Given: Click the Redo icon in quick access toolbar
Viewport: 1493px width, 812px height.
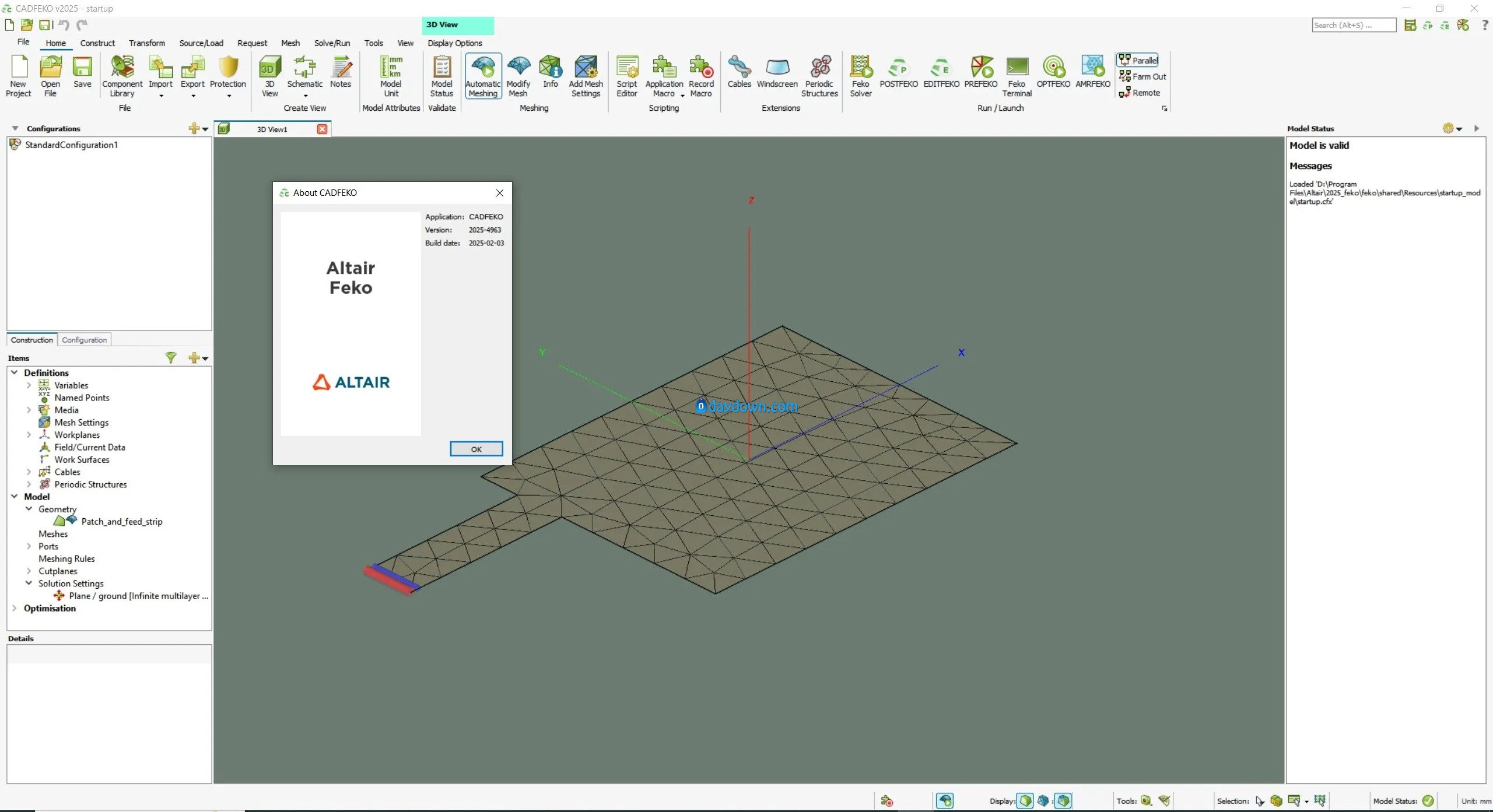Looking at the screenshot, I should 82,25.
